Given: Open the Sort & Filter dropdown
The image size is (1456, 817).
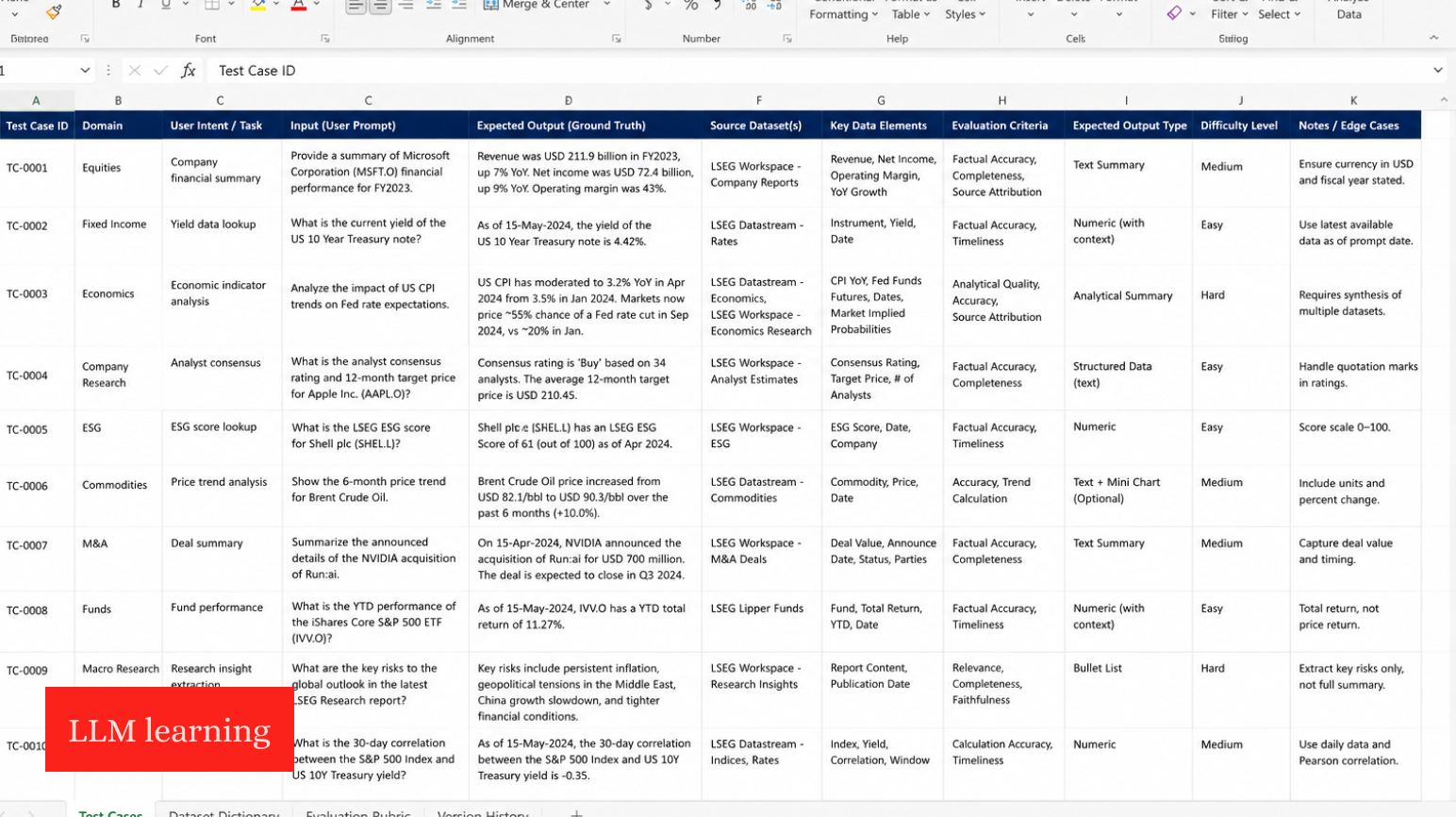Looking at the screenshot, I should tap(1230, 9).
